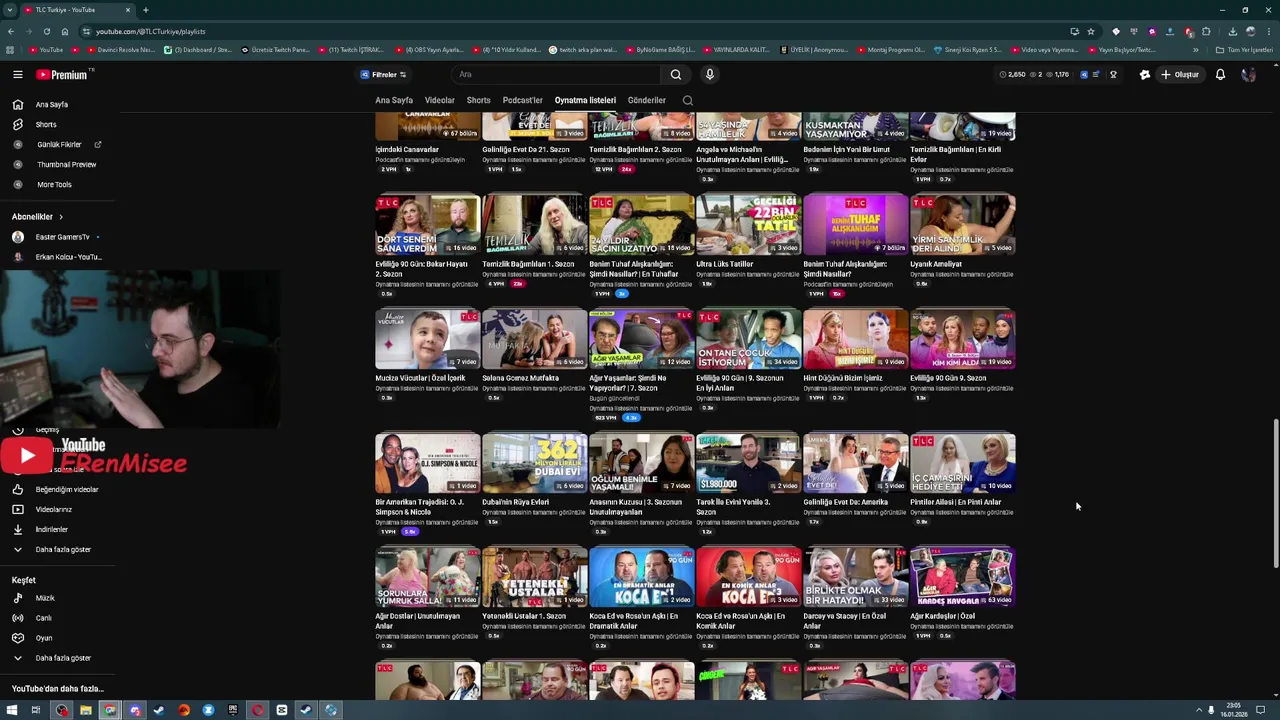The height and width of the screenshot is (720, 1280).
Task: Open Beğendiğim videolar liked list
Action: (66, 489)
